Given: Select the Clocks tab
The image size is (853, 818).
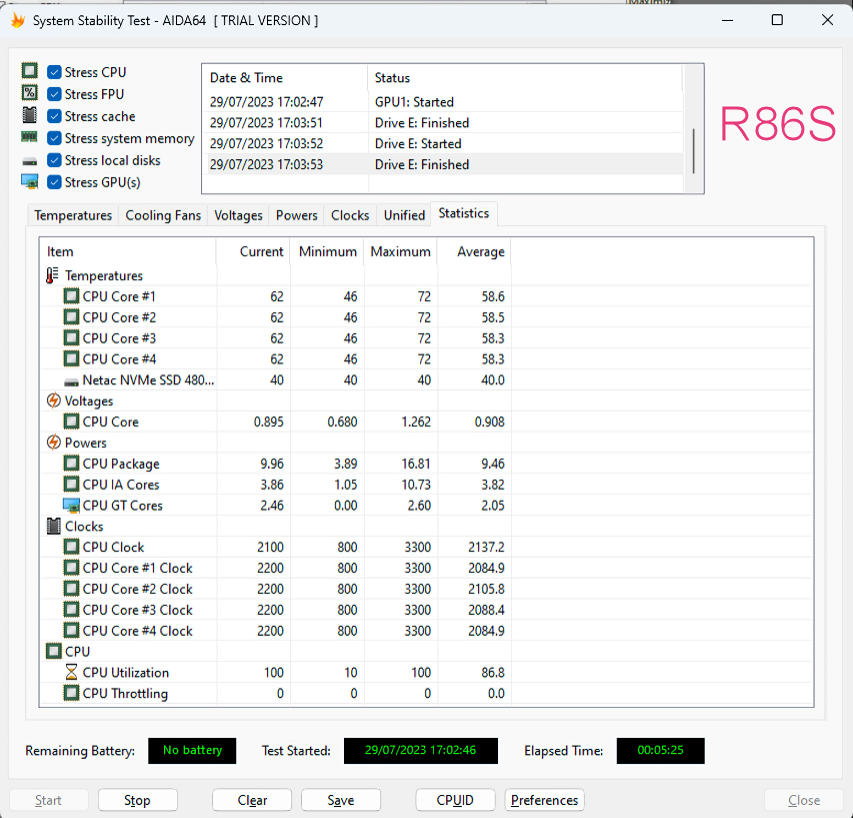Looking at the screenshot, I should pyautogui.click(x=350, y=215).
